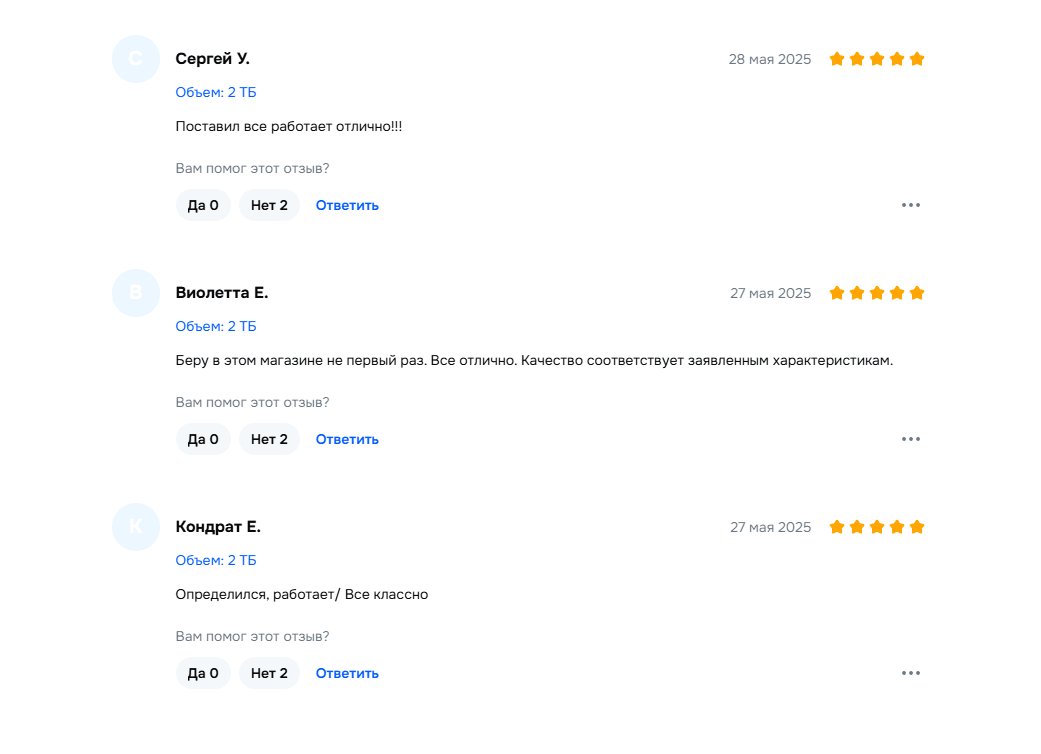Click Кондрат Е. avatar circle

(135, 527)
